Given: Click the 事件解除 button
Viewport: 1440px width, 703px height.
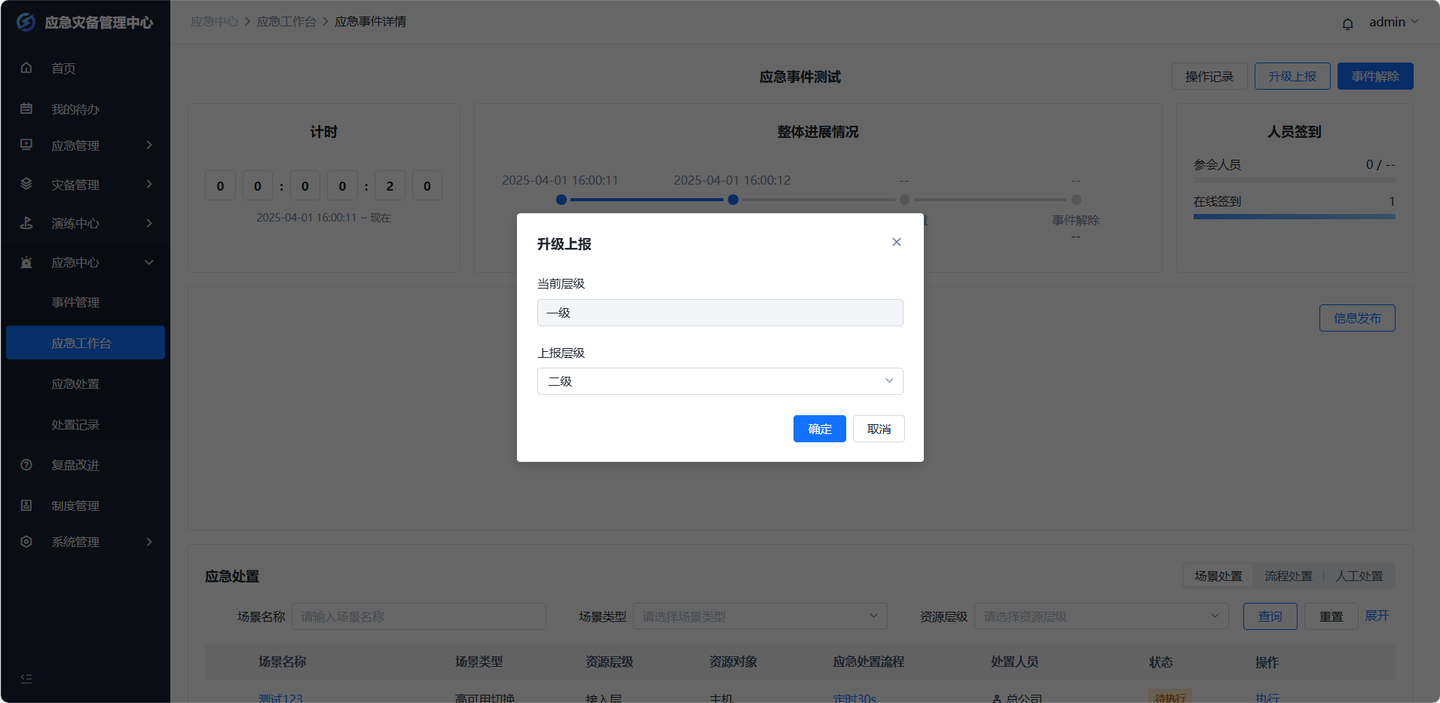Looking at the screenshot, I should click(x=1375, y=76).
